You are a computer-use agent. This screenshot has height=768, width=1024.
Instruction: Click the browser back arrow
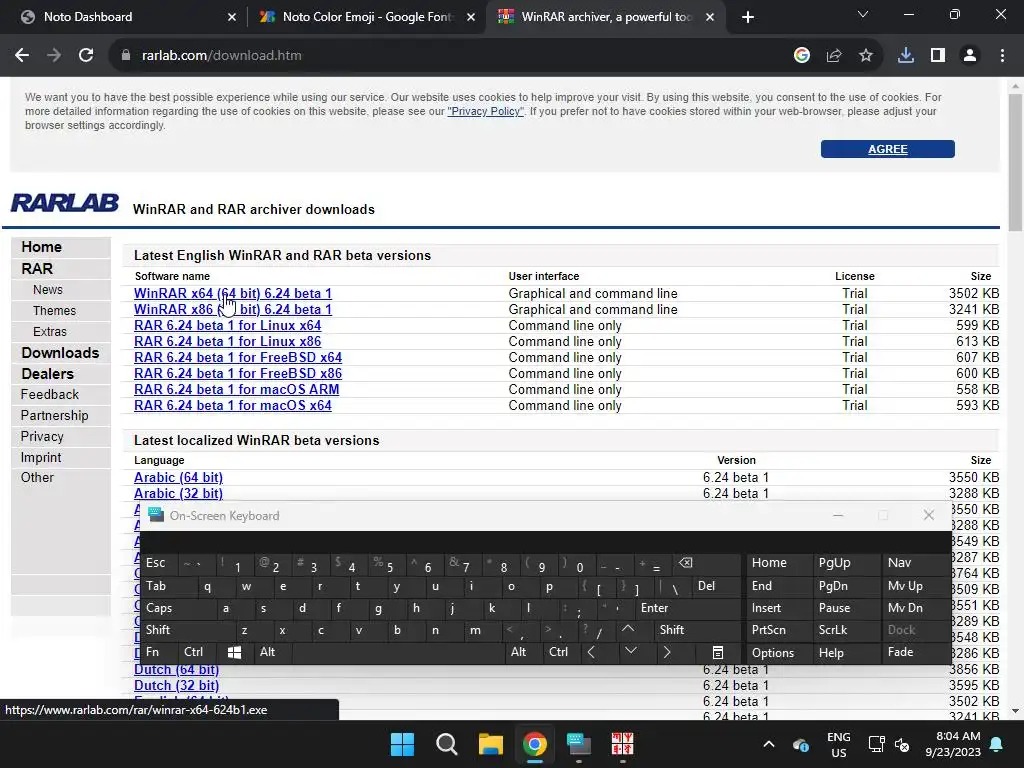coord(22,56)
